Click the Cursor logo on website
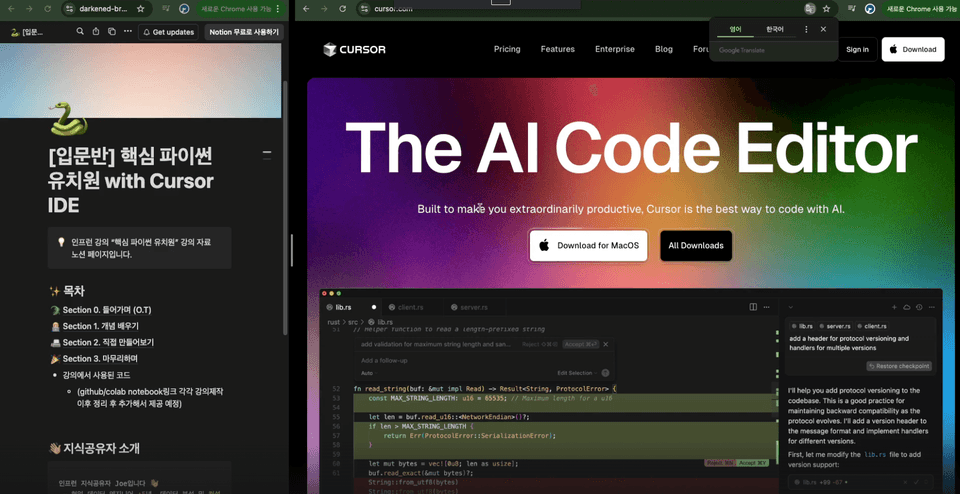 pyautogui.click(x=354, y=50)
